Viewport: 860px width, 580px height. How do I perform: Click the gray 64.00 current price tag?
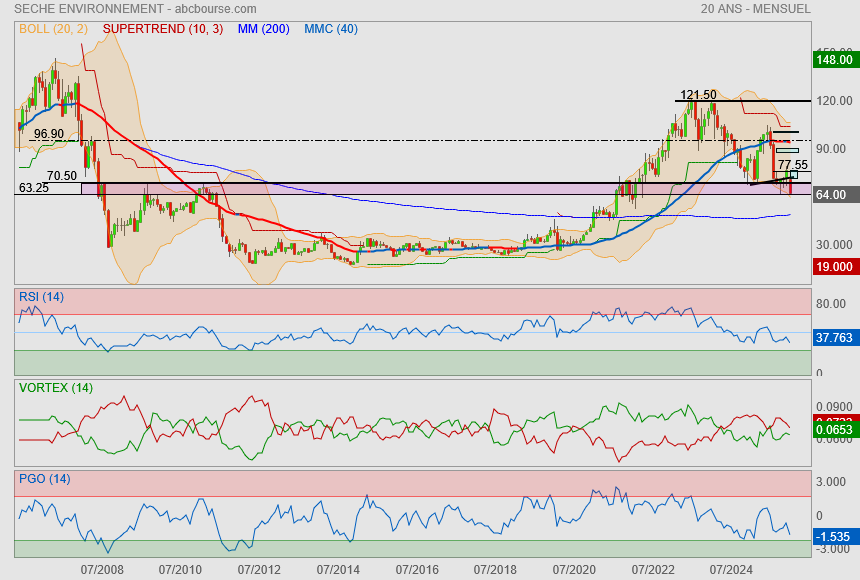(832, 195)
